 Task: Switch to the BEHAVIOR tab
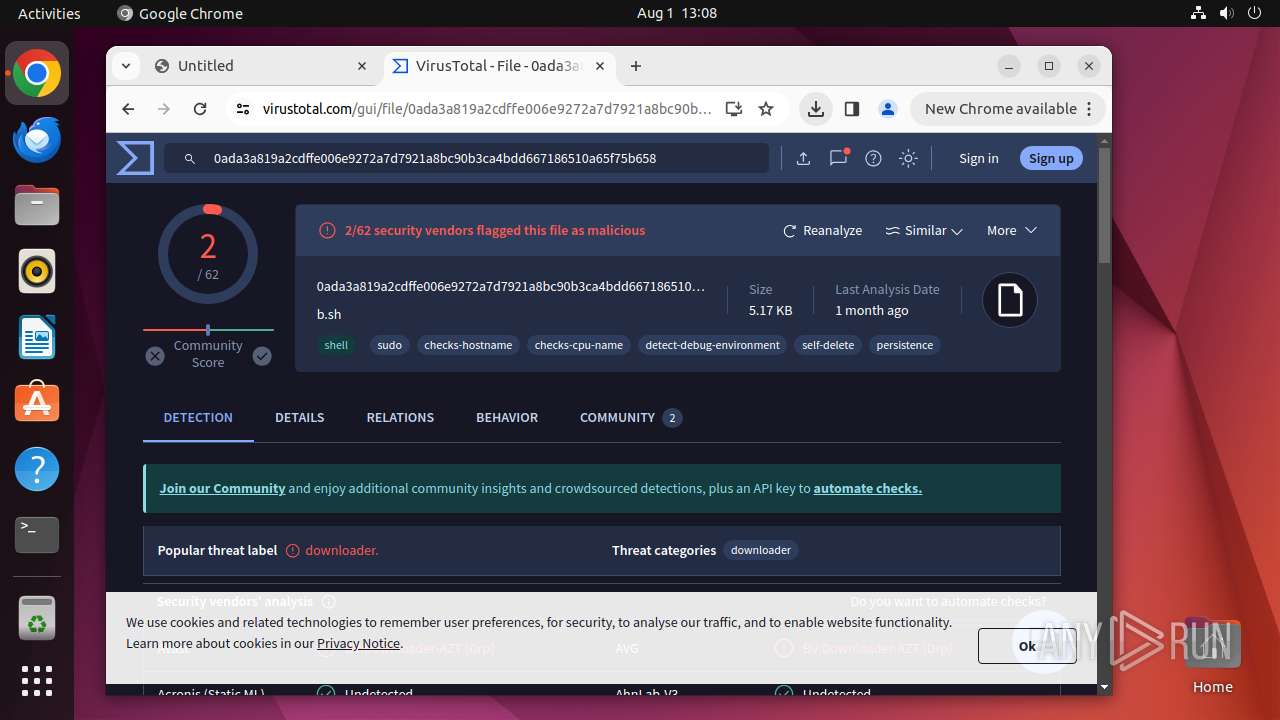507,418
